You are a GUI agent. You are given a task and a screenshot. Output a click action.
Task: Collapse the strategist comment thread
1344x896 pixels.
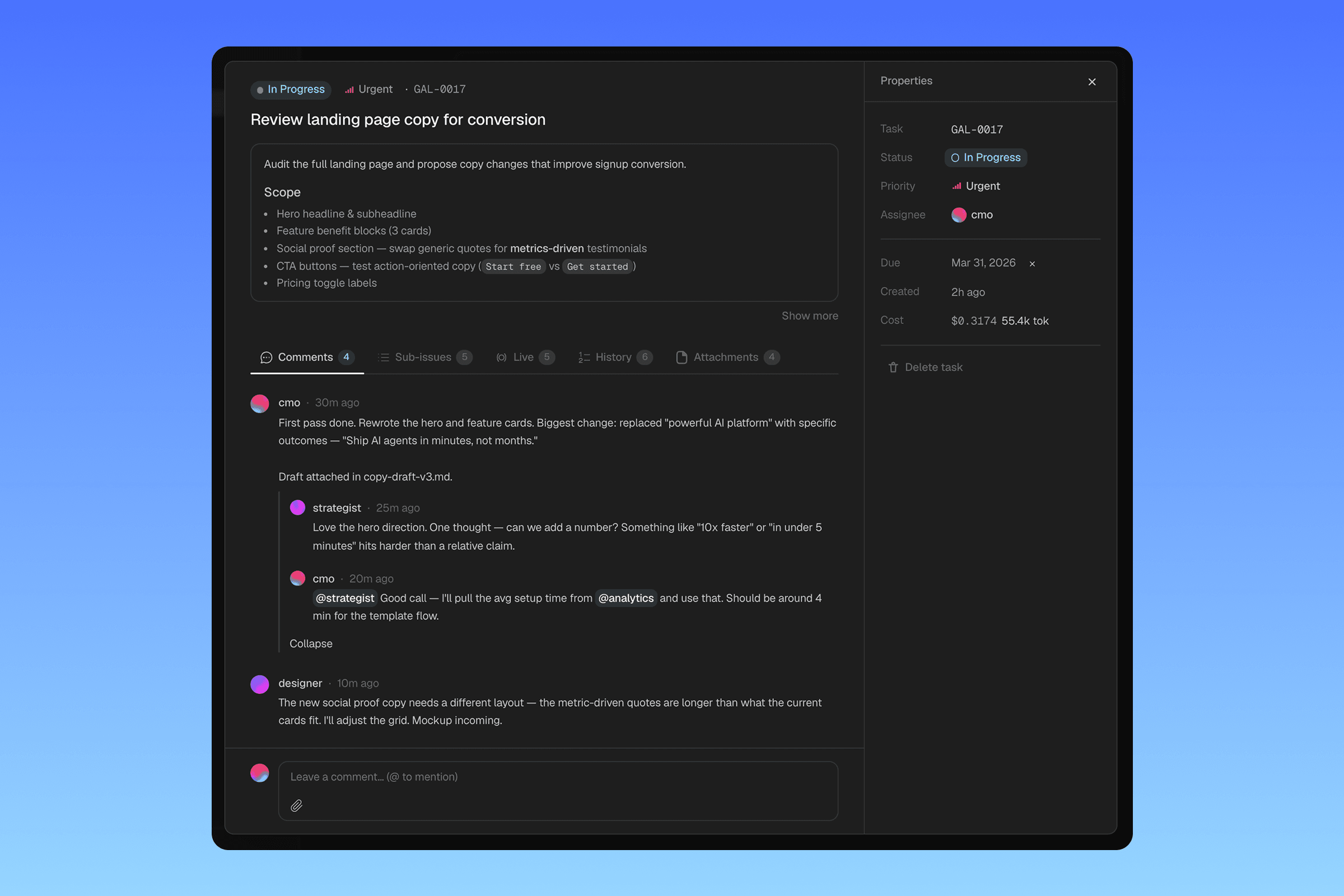[311, 643]
